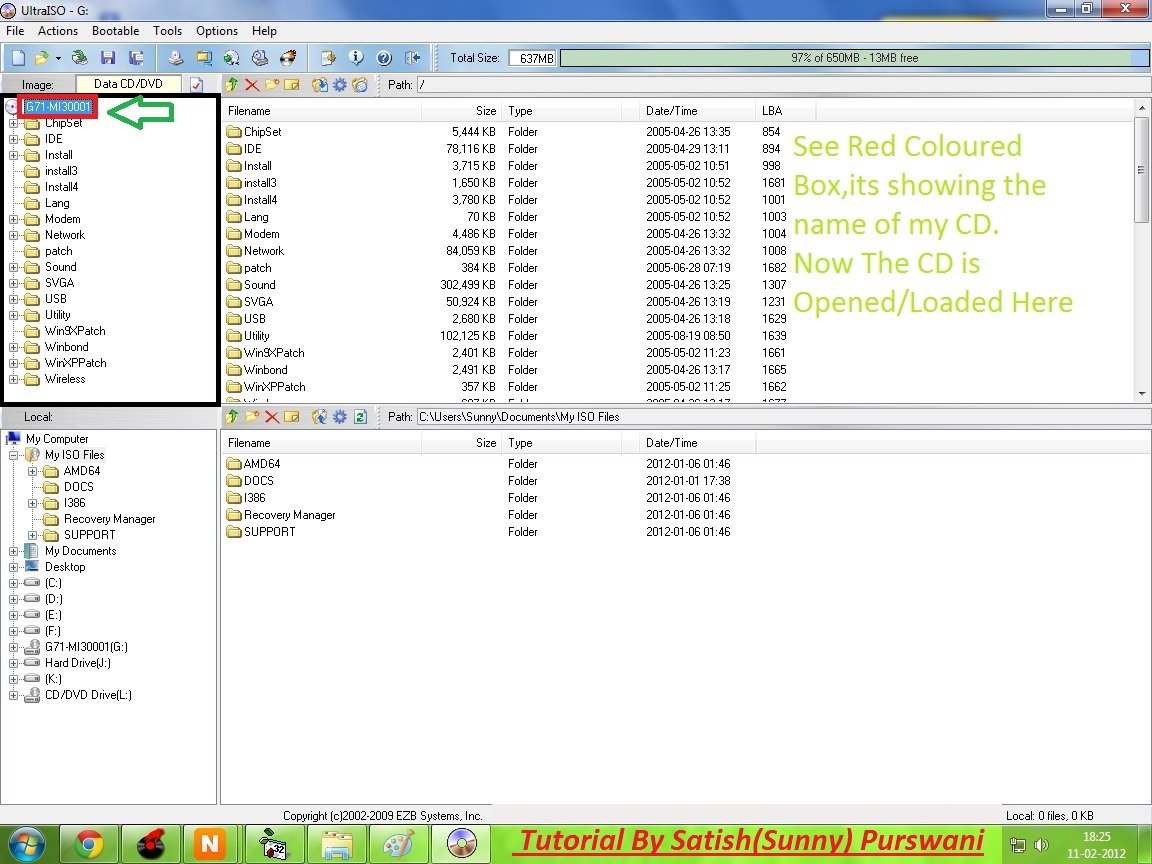Open the dropdown arrow beside the Open icon
The image size is (1152, 864).
click(57, 58)
